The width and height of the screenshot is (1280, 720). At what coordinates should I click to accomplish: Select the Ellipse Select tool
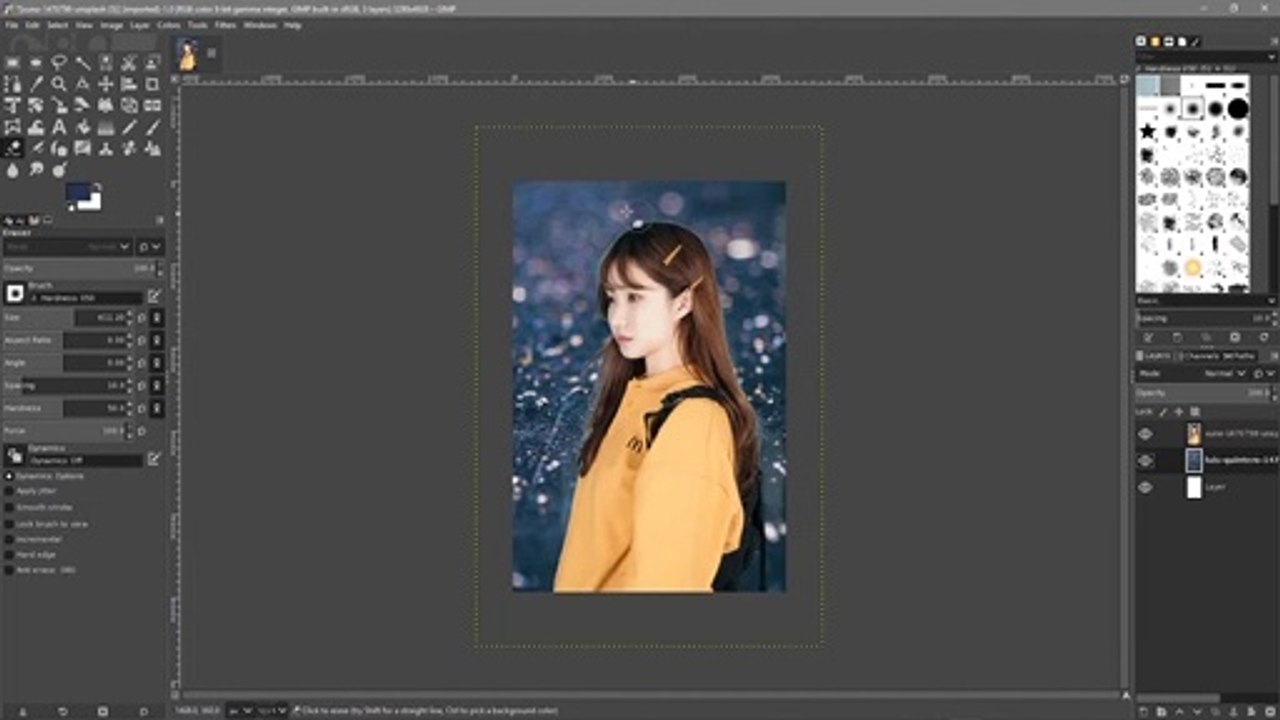tap(36, 62)
